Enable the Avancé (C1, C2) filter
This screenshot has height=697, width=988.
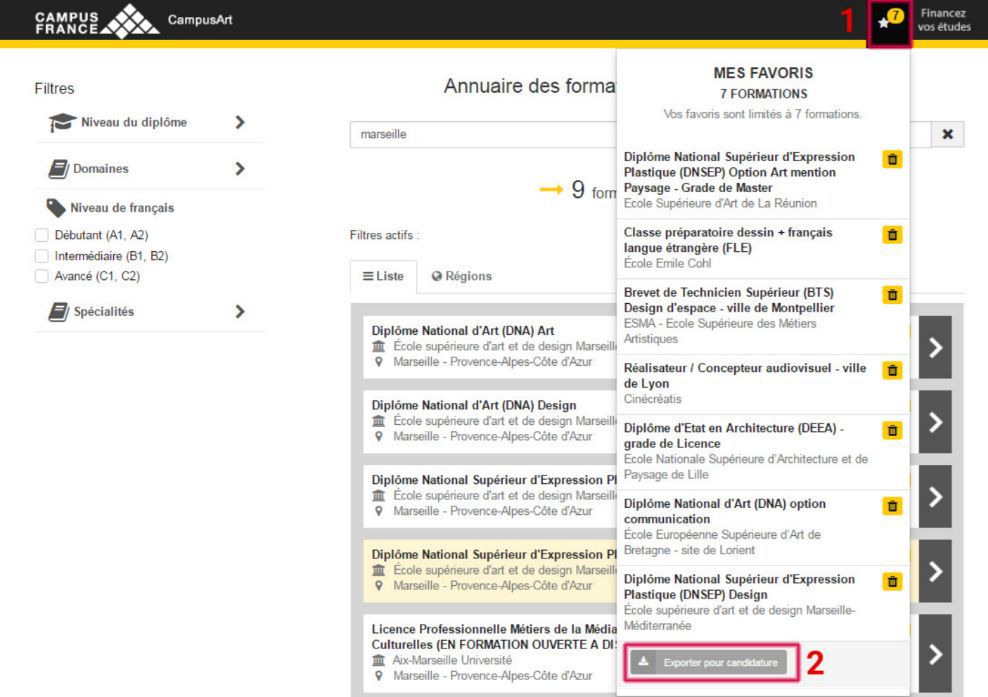pos(42,276)
